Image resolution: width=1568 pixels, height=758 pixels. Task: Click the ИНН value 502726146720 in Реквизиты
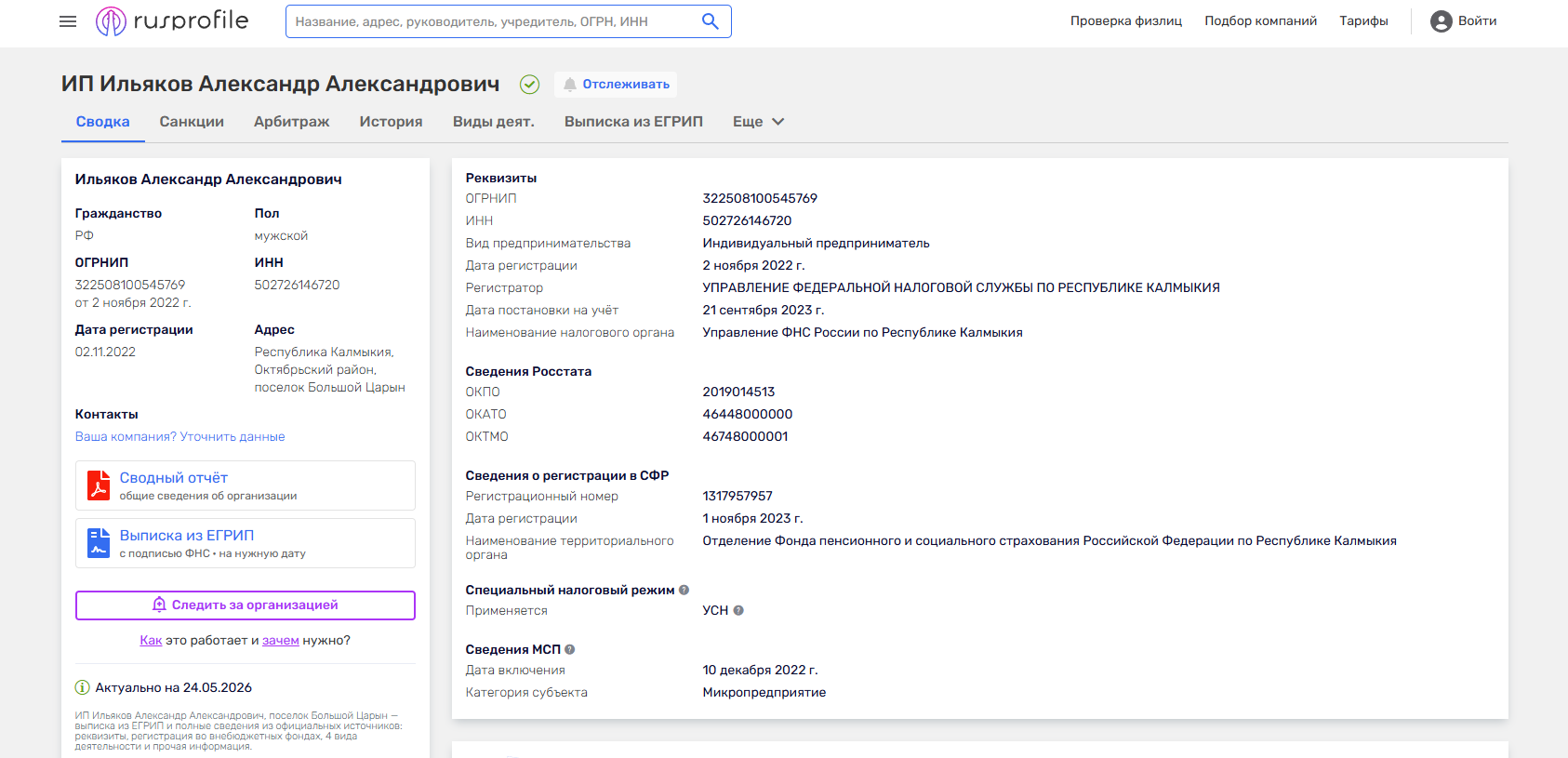pos(747,221)
